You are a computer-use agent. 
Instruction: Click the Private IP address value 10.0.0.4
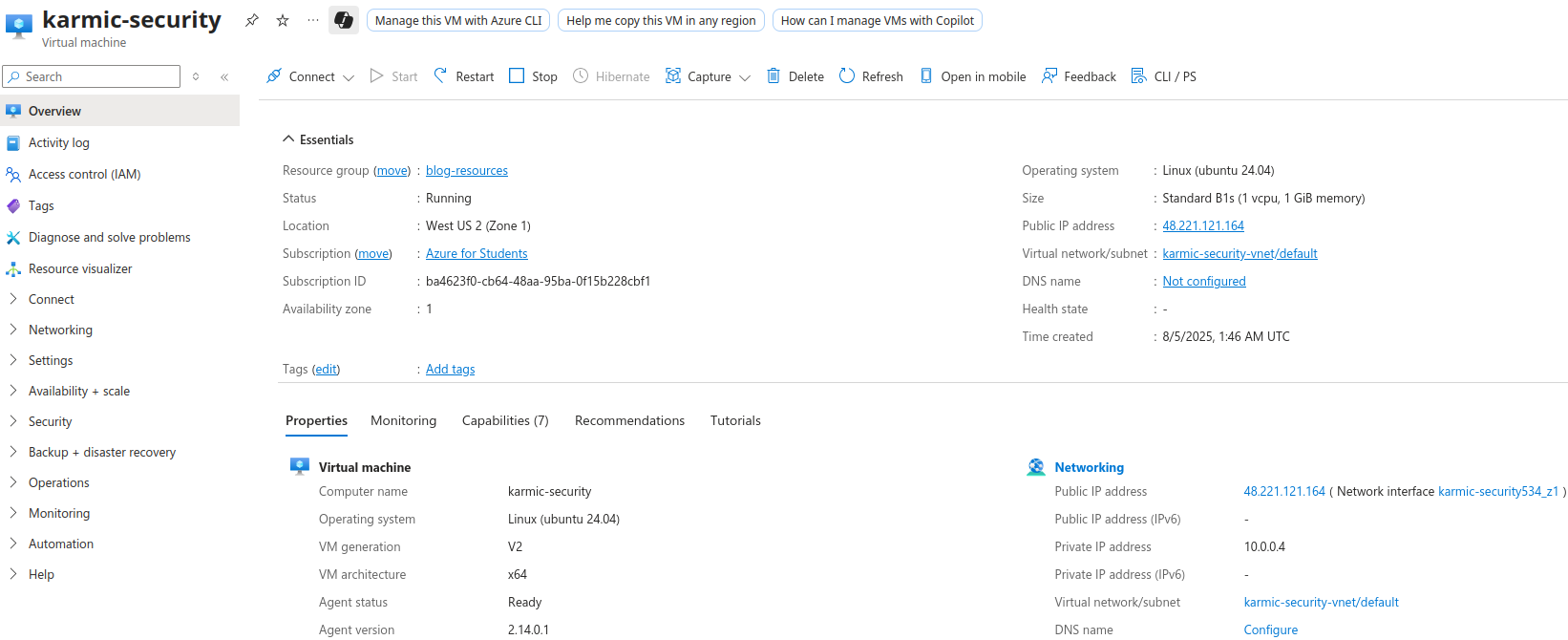tap(1264, 547)
